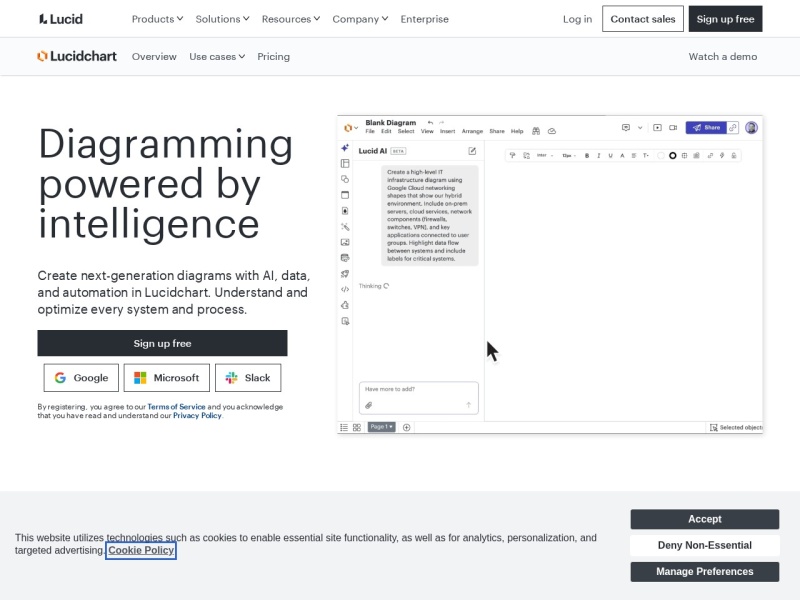Toggle Bold in demo formatting toolbar

pos(587,156)
